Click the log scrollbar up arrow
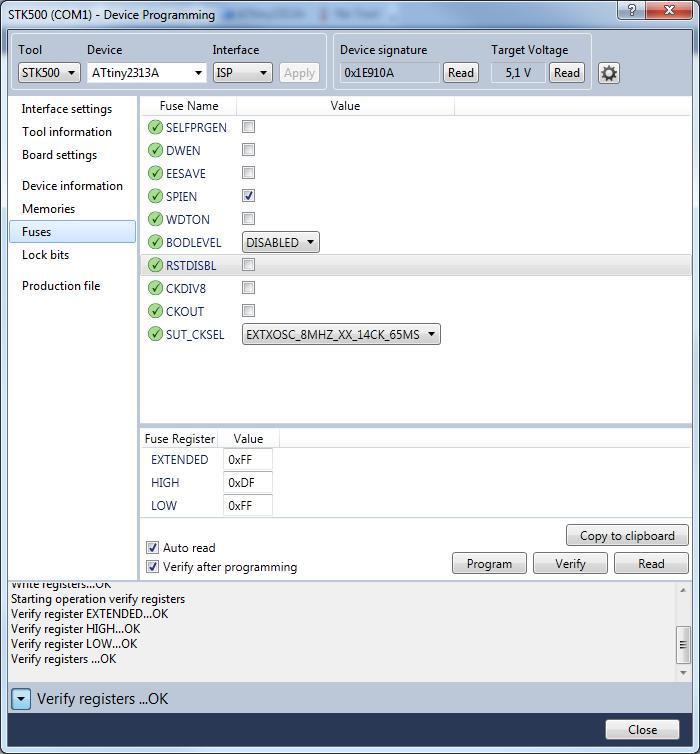The width and height of the screenshot is (700, 754). point(683,590)
